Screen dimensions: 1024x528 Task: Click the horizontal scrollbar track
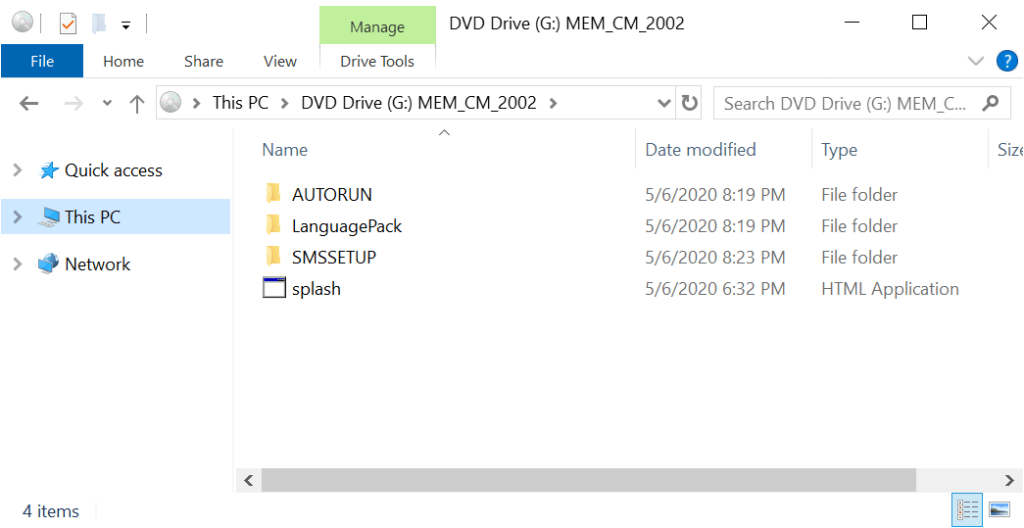950,480
